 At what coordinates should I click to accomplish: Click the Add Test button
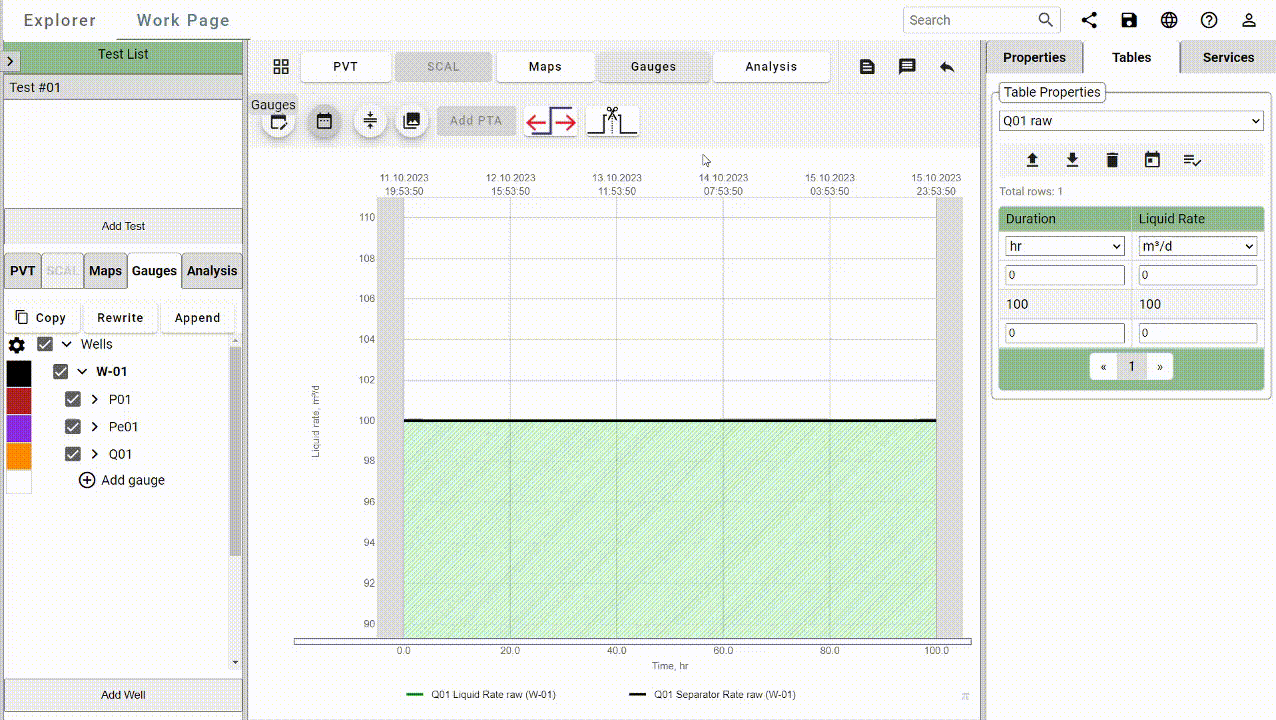click(x=123, y=226)
